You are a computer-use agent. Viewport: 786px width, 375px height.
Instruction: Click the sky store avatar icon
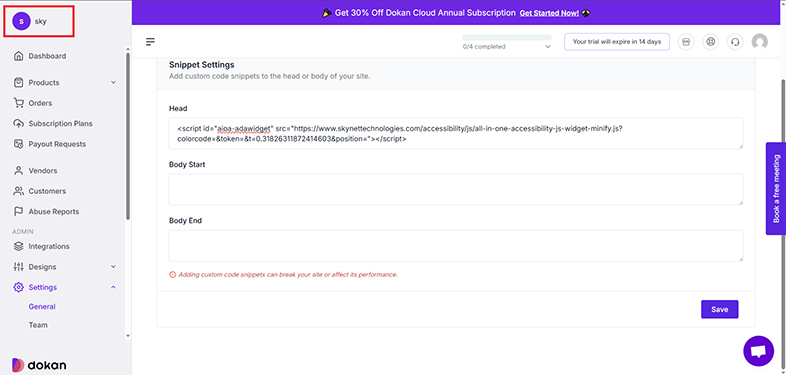(21, 22)
